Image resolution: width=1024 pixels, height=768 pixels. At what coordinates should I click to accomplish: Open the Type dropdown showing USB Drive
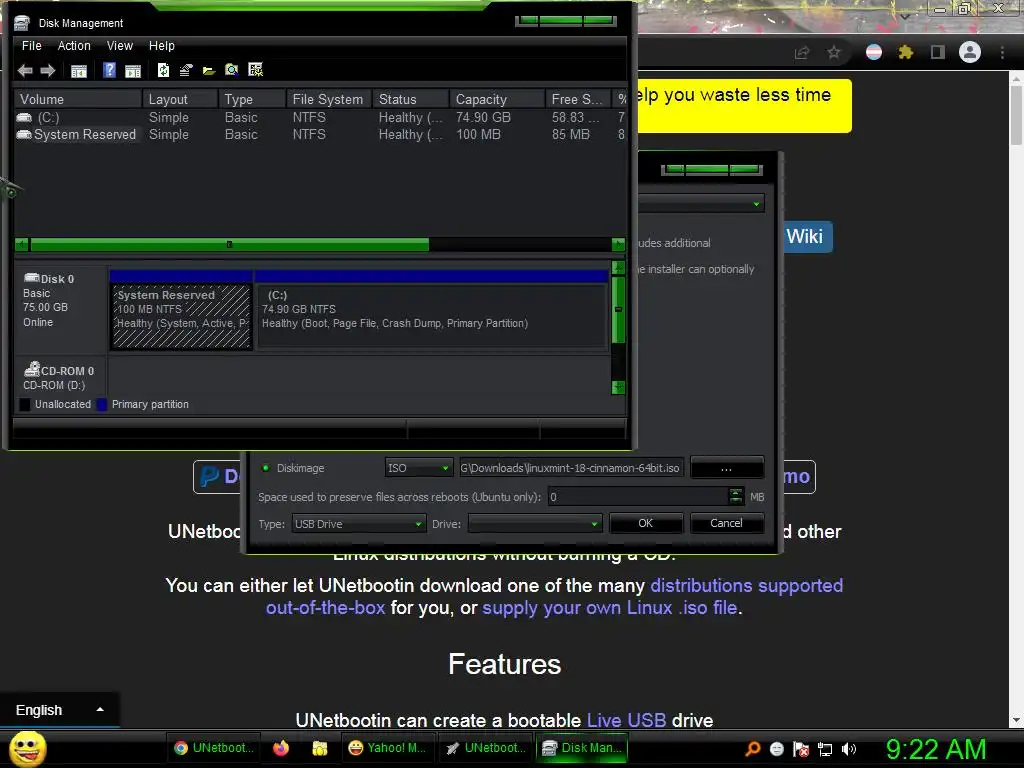coord(358,524)
